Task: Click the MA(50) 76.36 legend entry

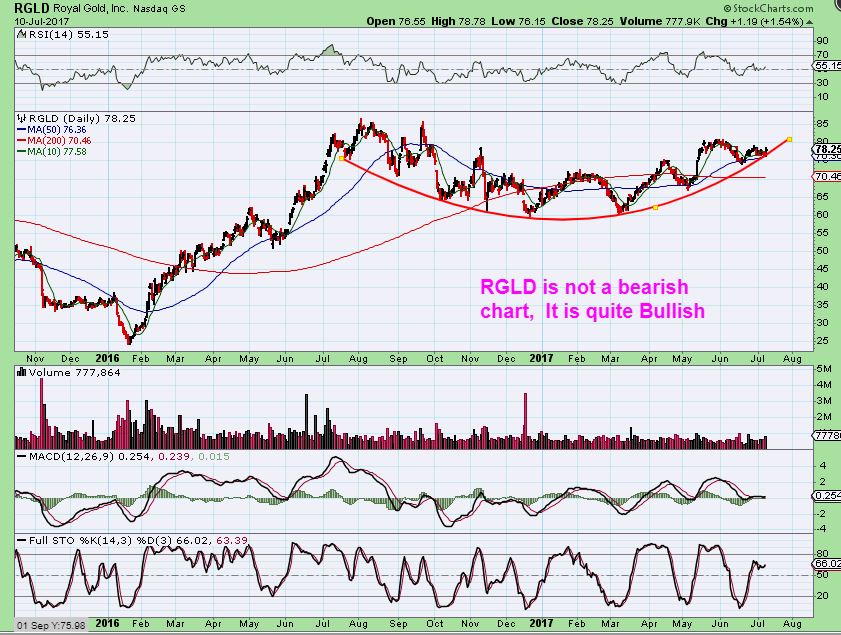Action: click(51, 130)
